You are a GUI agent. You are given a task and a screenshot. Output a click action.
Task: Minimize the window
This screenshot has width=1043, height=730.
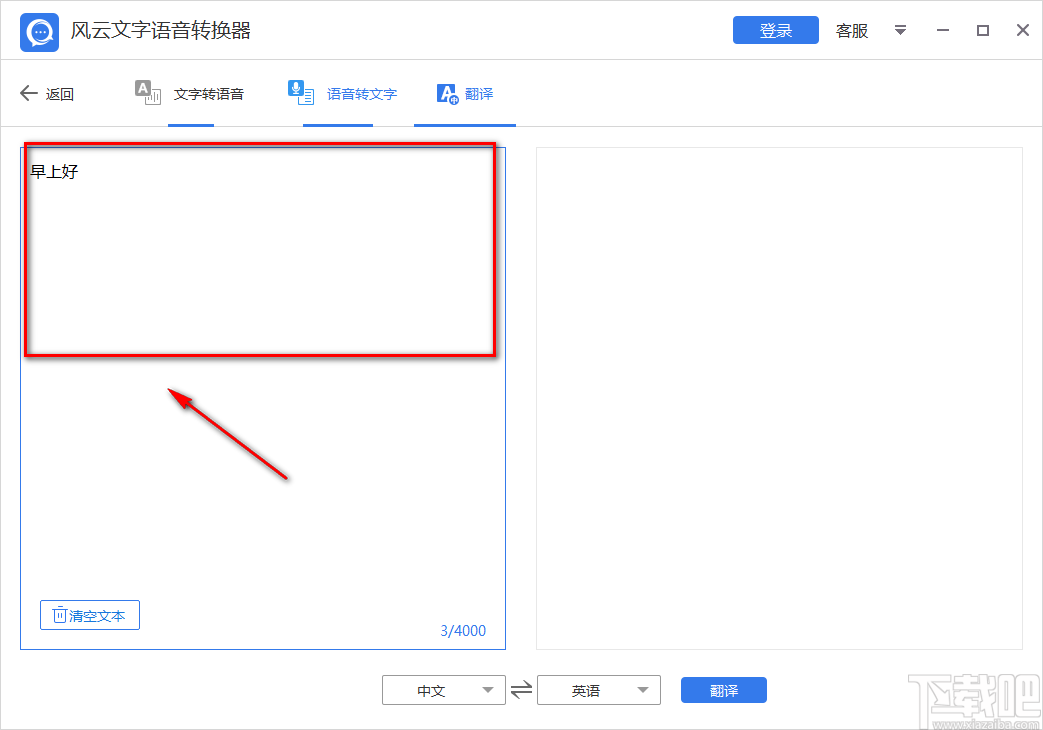943,31
